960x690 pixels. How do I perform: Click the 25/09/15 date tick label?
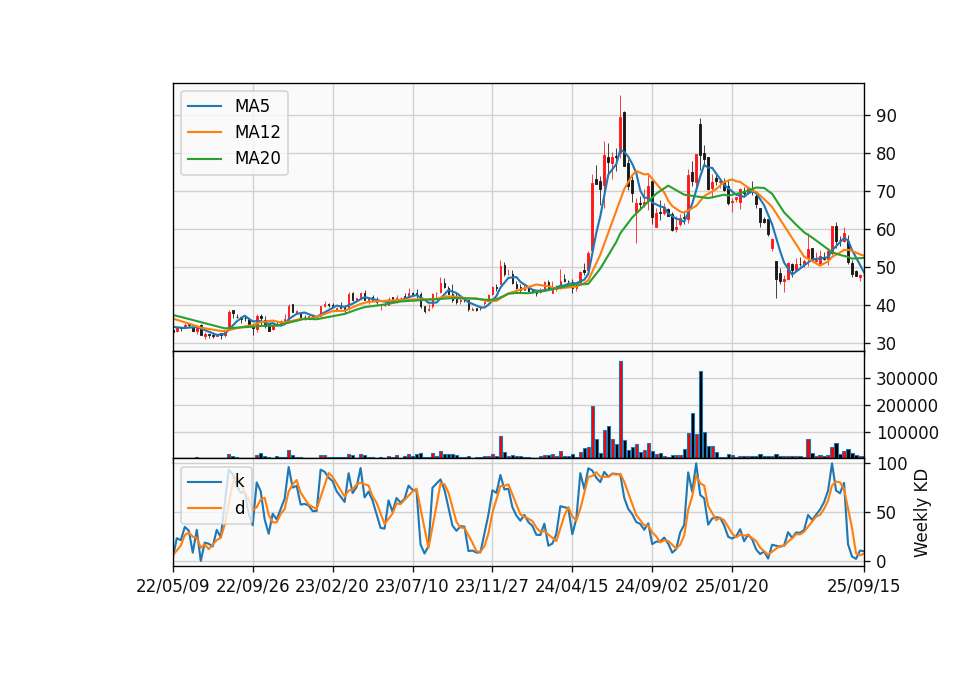[x=863, y=586]
